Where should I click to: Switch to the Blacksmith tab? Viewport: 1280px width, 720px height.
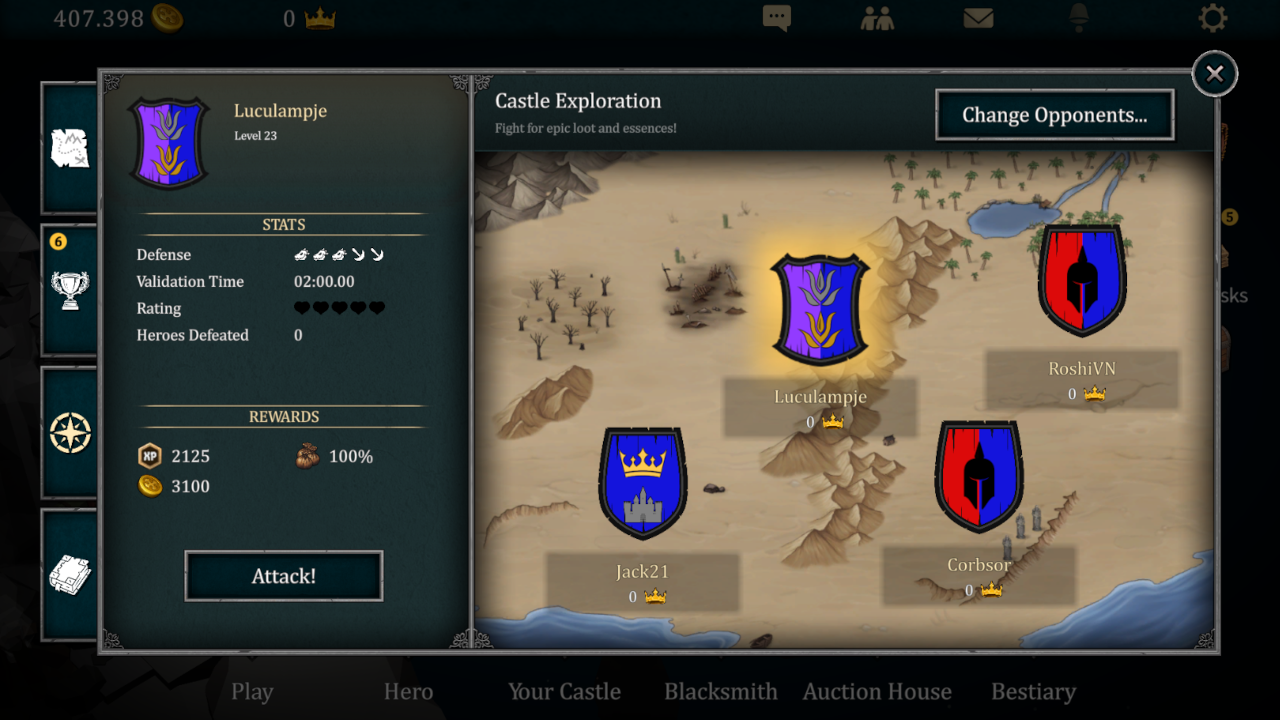point(721,692)
